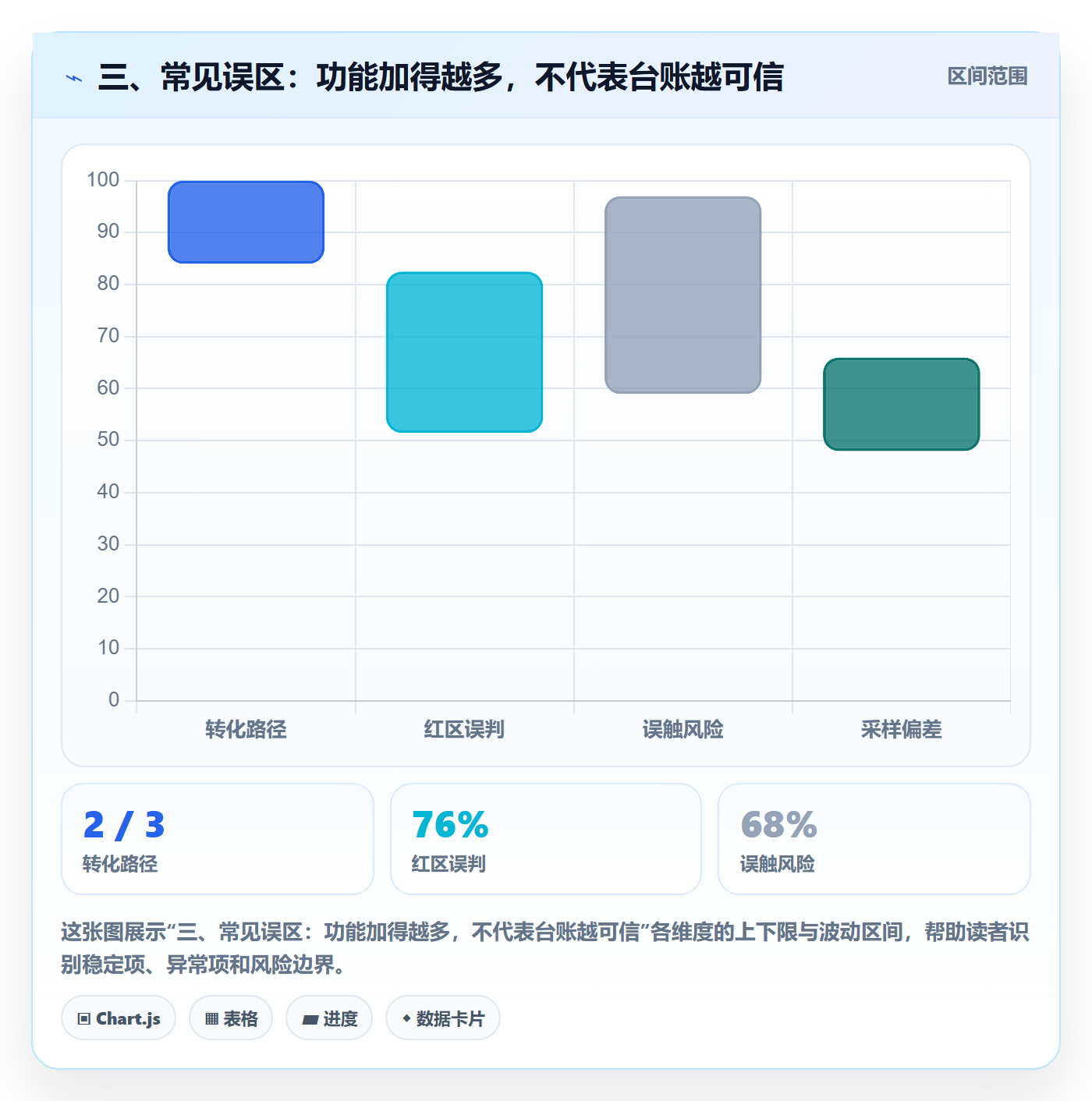The image size is (1092, 1101).
Task: Click the 误触风险 x-axis label
Action: [x=682, y=729]
